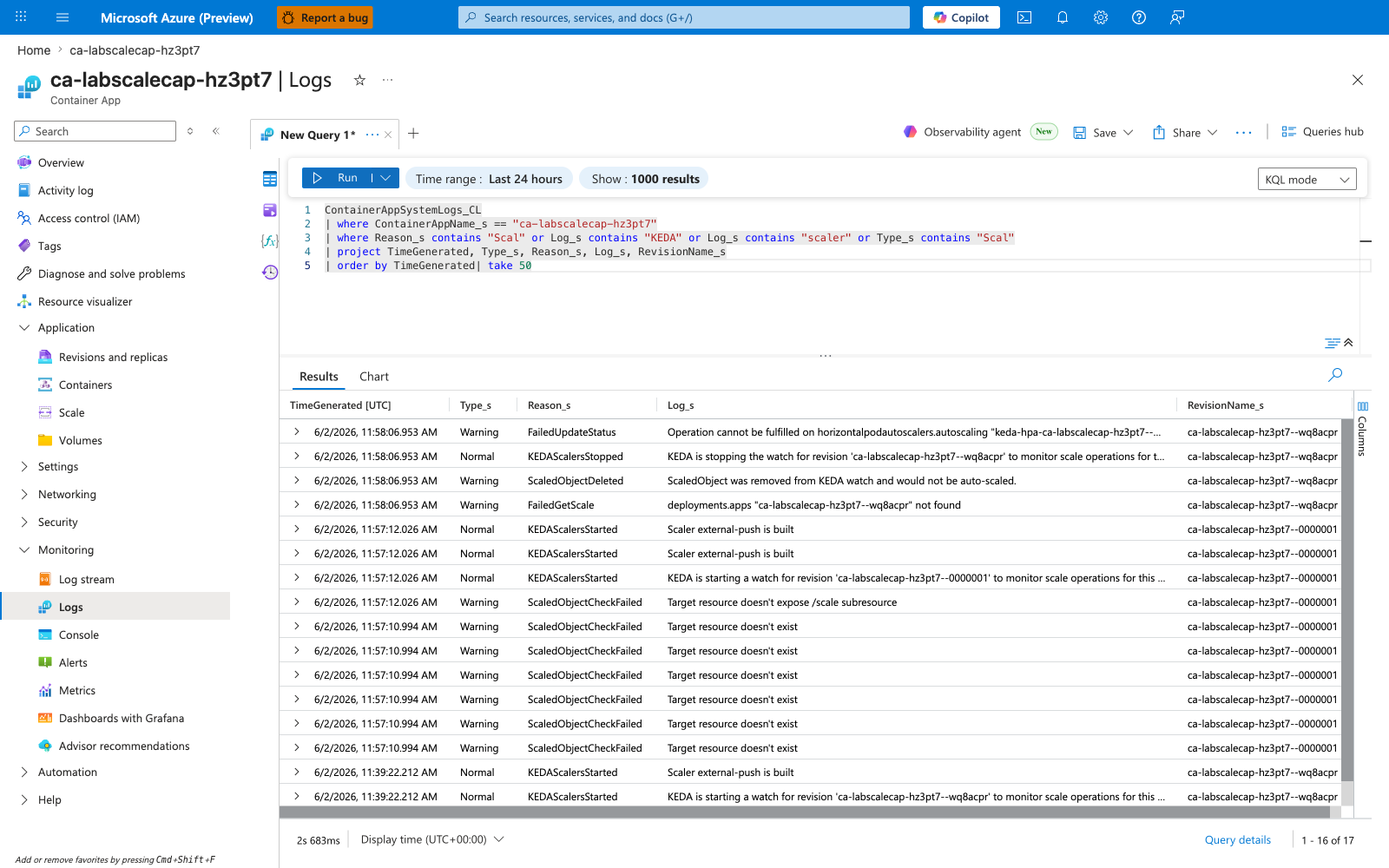Expand the Settings section
This screenshot has width=1389, height=868.
tap(24, 467)
